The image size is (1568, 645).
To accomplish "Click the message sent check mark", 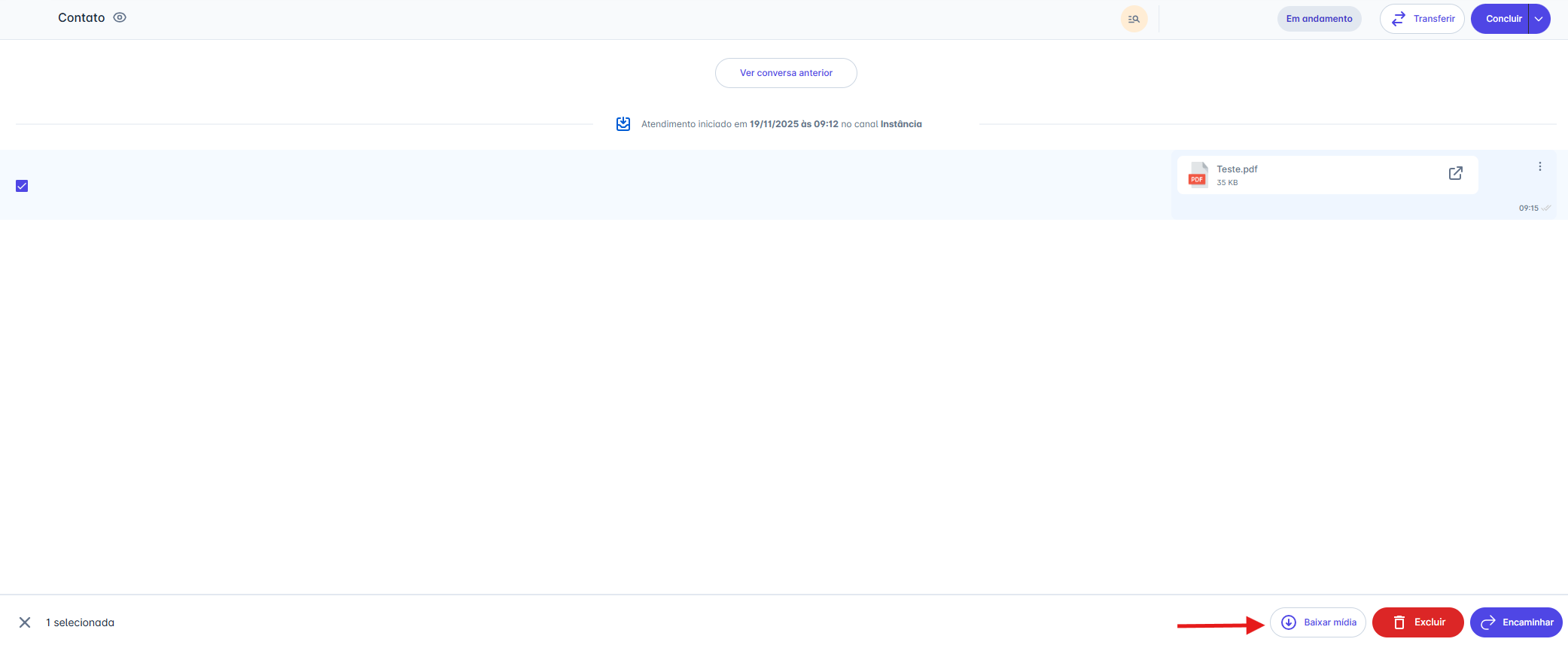I will 1546,208.
